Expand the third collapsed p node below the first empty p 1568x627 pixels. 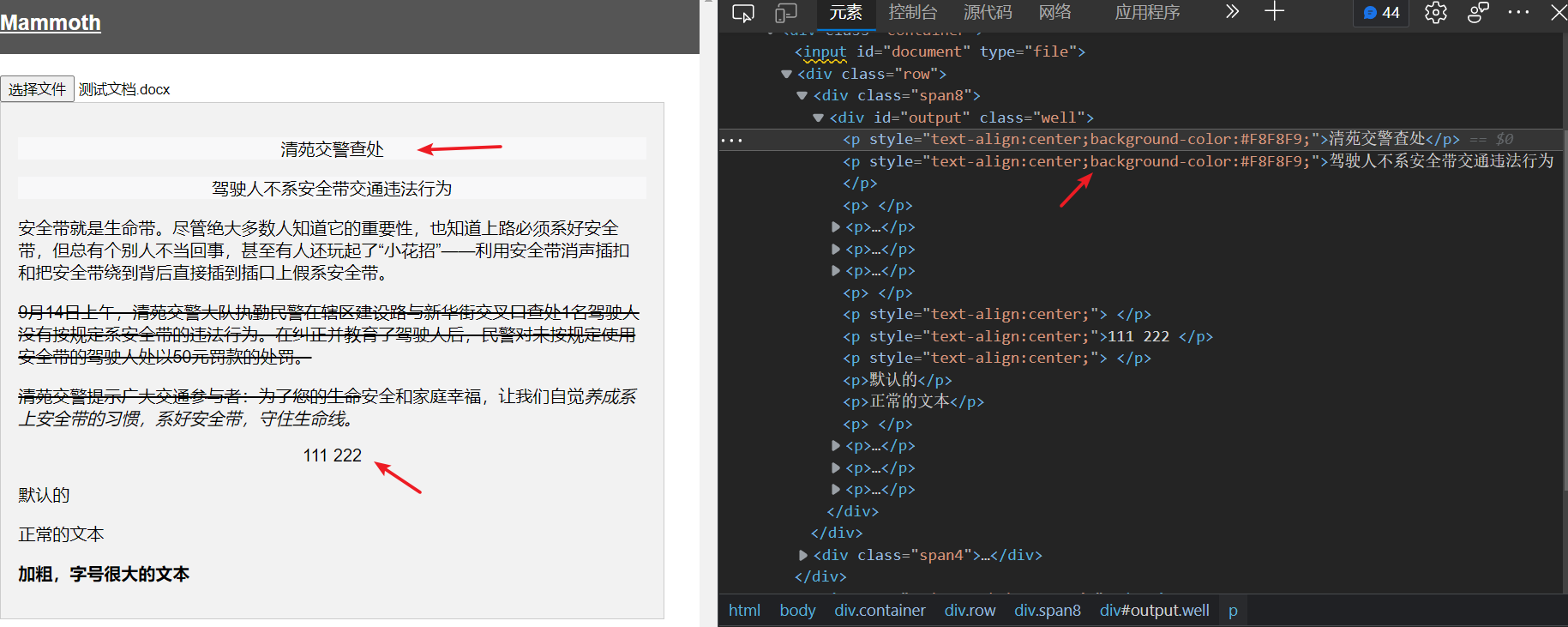coord(836,271)
